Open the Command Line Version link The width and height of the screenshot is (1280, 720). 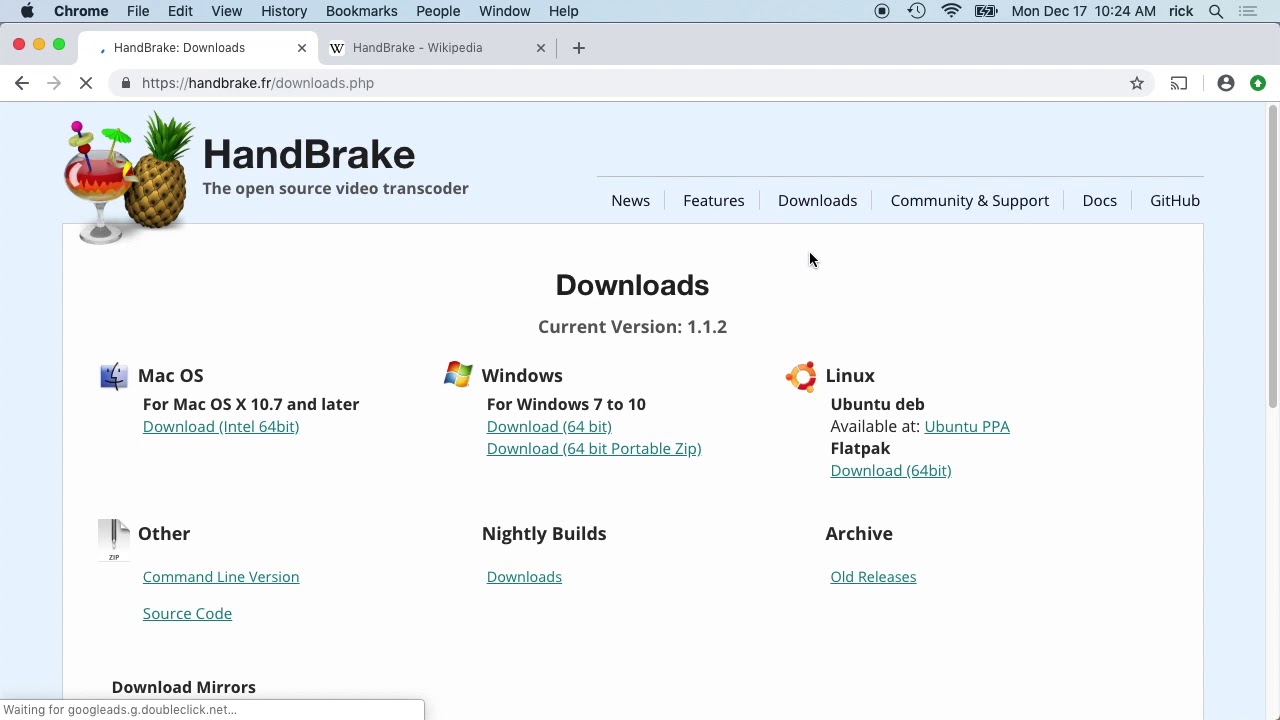(x=221, y=577)
